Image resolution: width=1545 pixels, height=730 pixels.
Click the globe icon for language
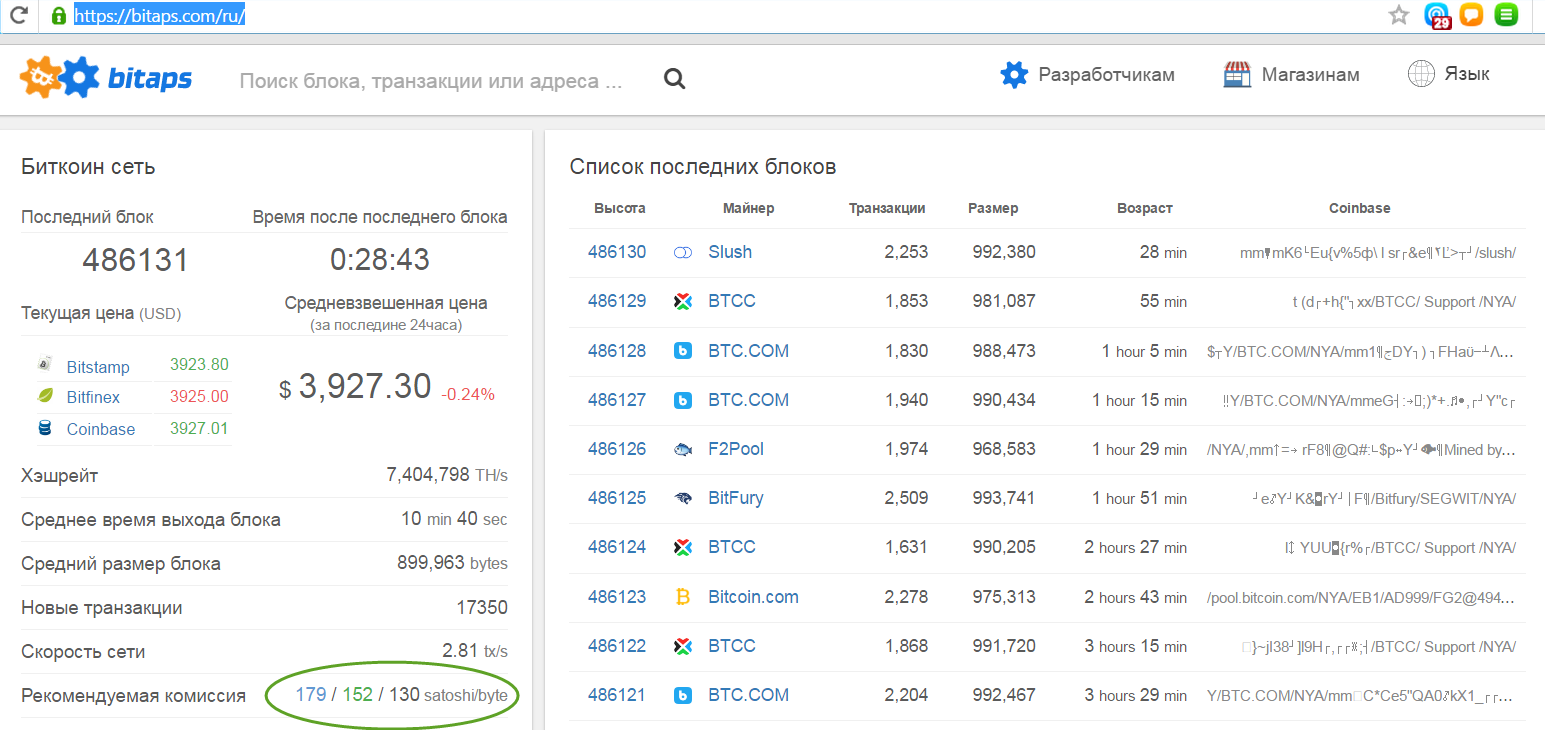(1421, 74)
